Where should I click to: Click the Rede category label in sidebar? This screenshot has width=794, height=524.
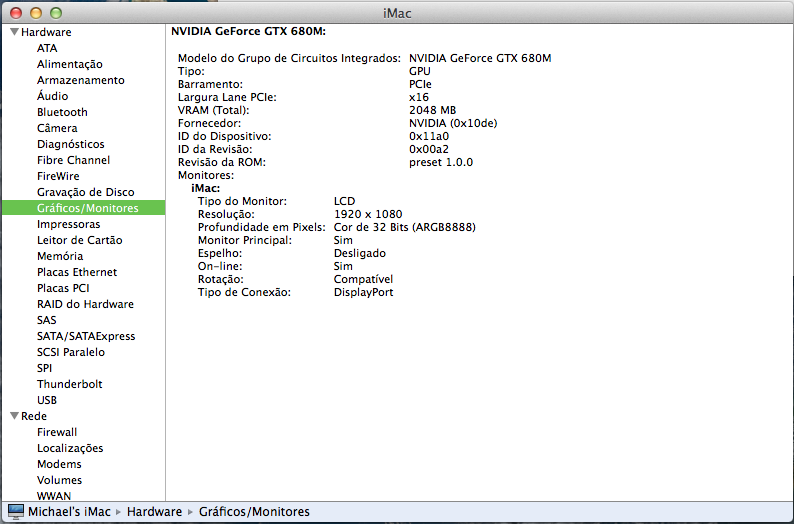pyautogui.click(x=34, y=416)
